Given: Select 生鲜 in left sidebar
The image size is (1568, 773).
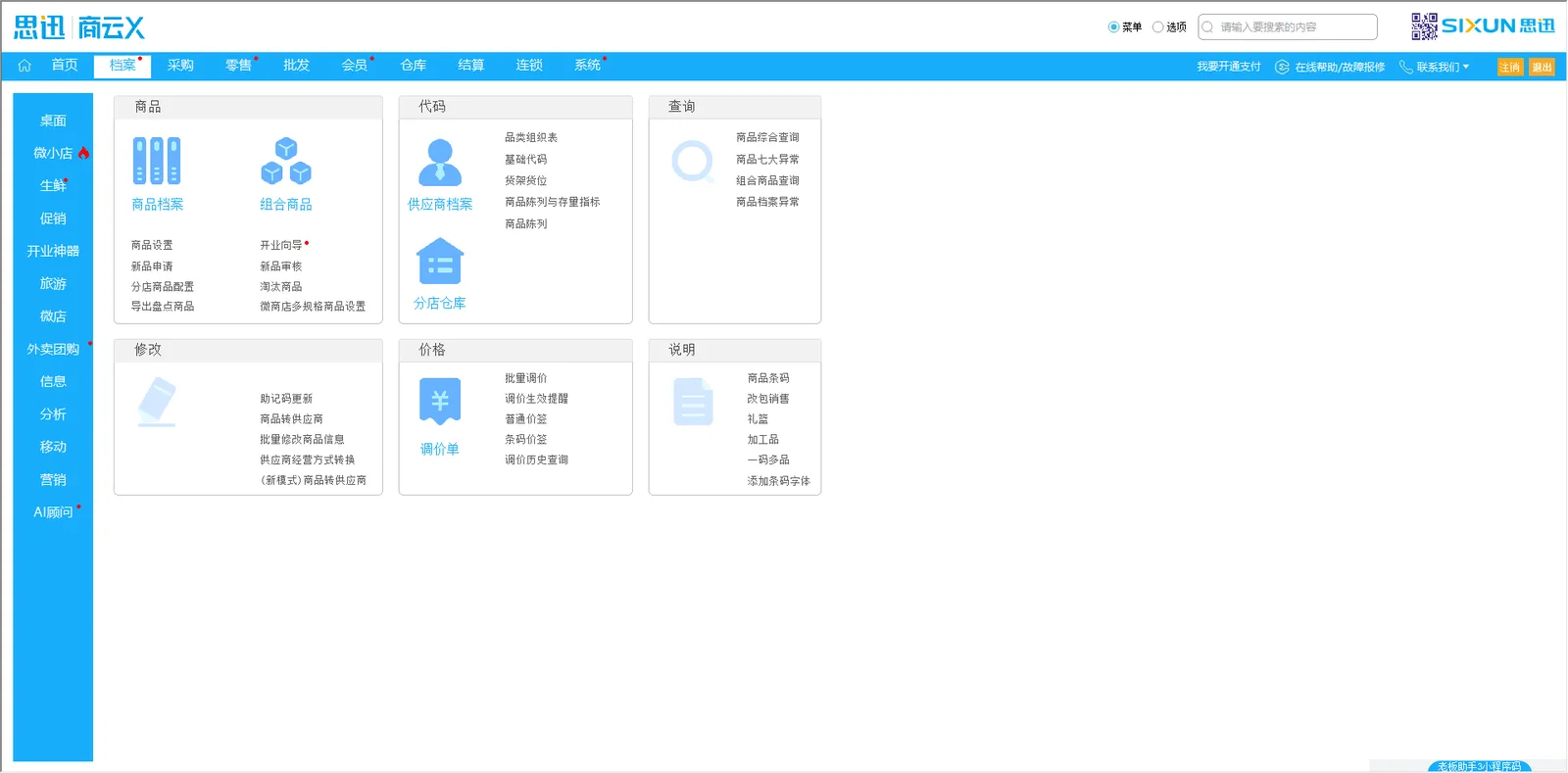Looking at the screenshot, I should click(53, 186).
